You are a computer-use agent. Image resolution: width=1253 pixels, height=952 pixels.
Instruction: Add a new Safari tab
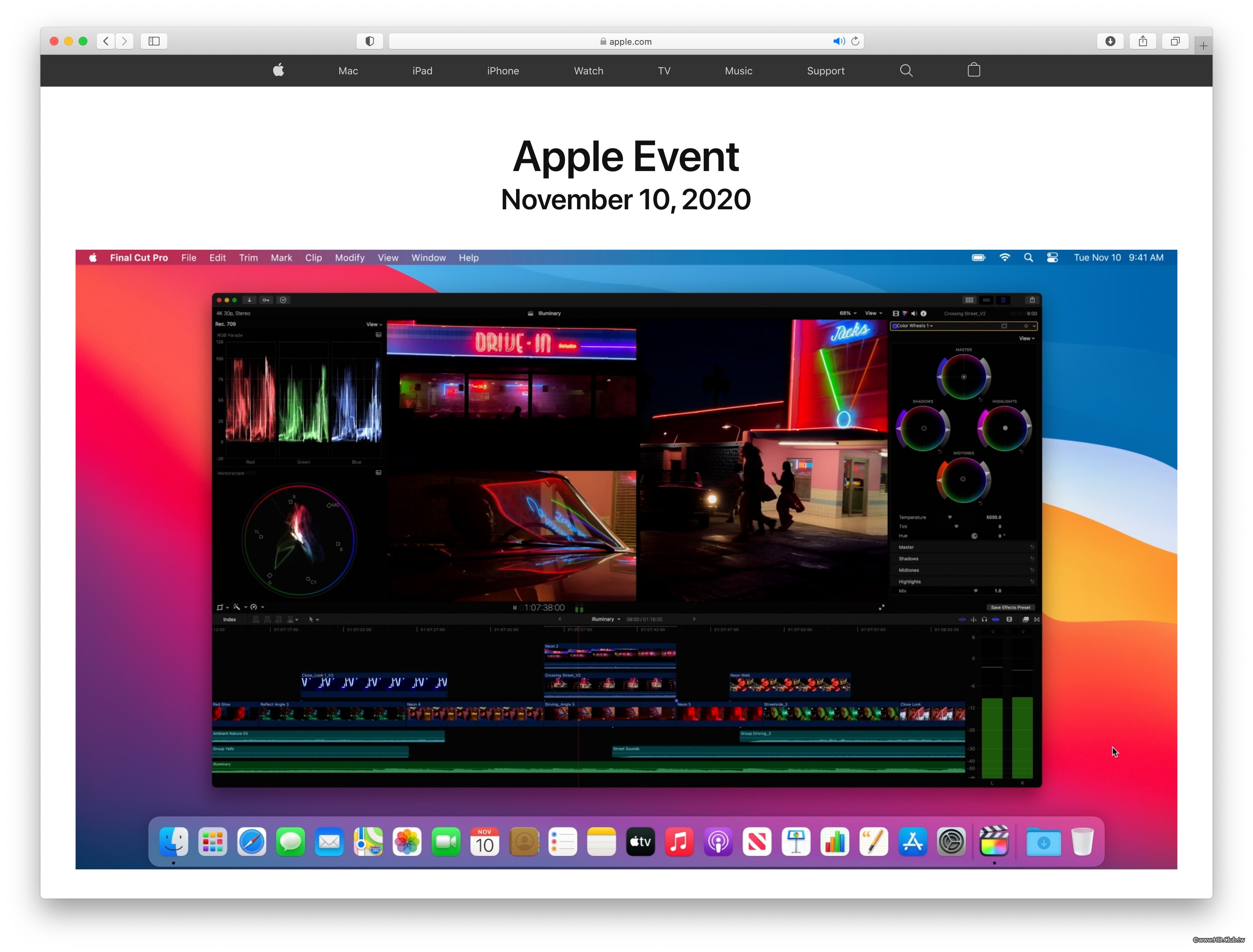click(x=1203, y=45)
